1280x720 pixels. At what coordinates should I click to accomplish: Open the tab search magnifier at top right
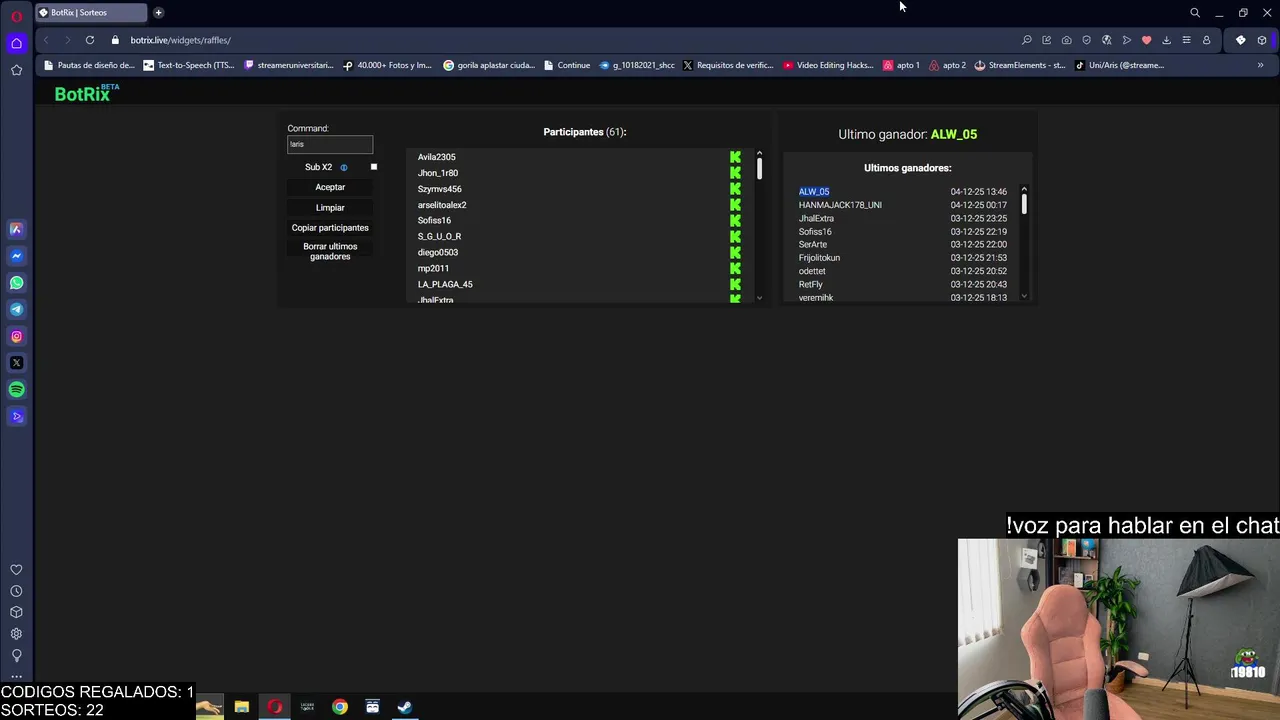tap(1195, 13)
